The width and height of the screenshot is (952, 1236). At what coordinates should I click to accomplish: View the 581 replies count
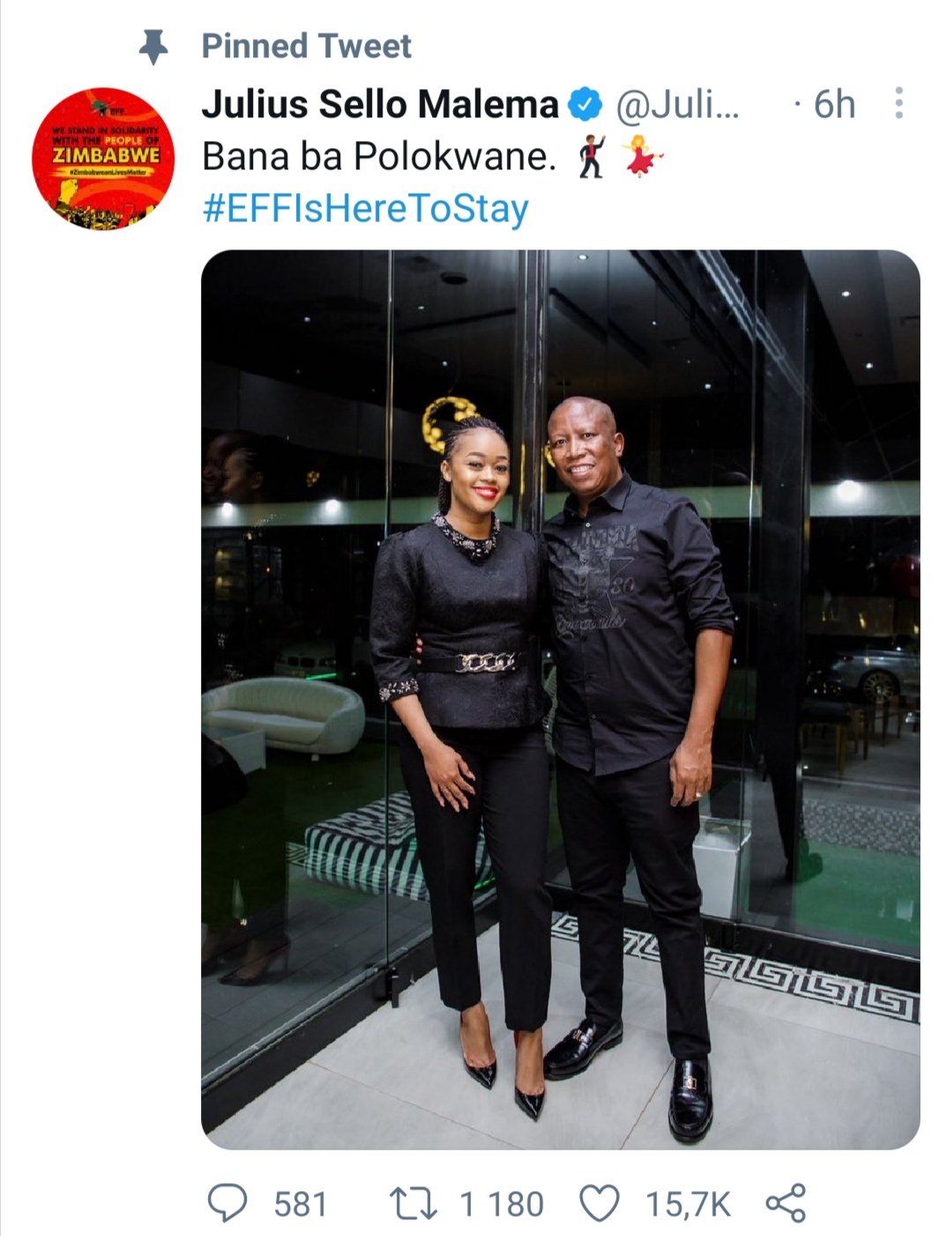tap(300, 1204)
